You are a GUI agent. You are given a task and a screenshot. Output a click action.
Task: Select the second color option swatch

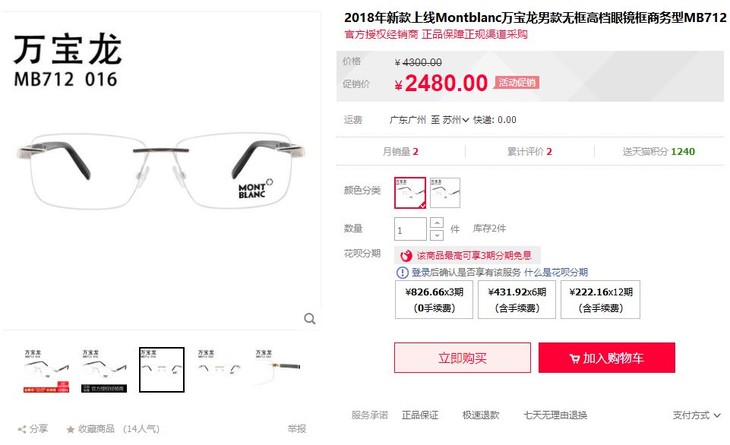point(445,193)
